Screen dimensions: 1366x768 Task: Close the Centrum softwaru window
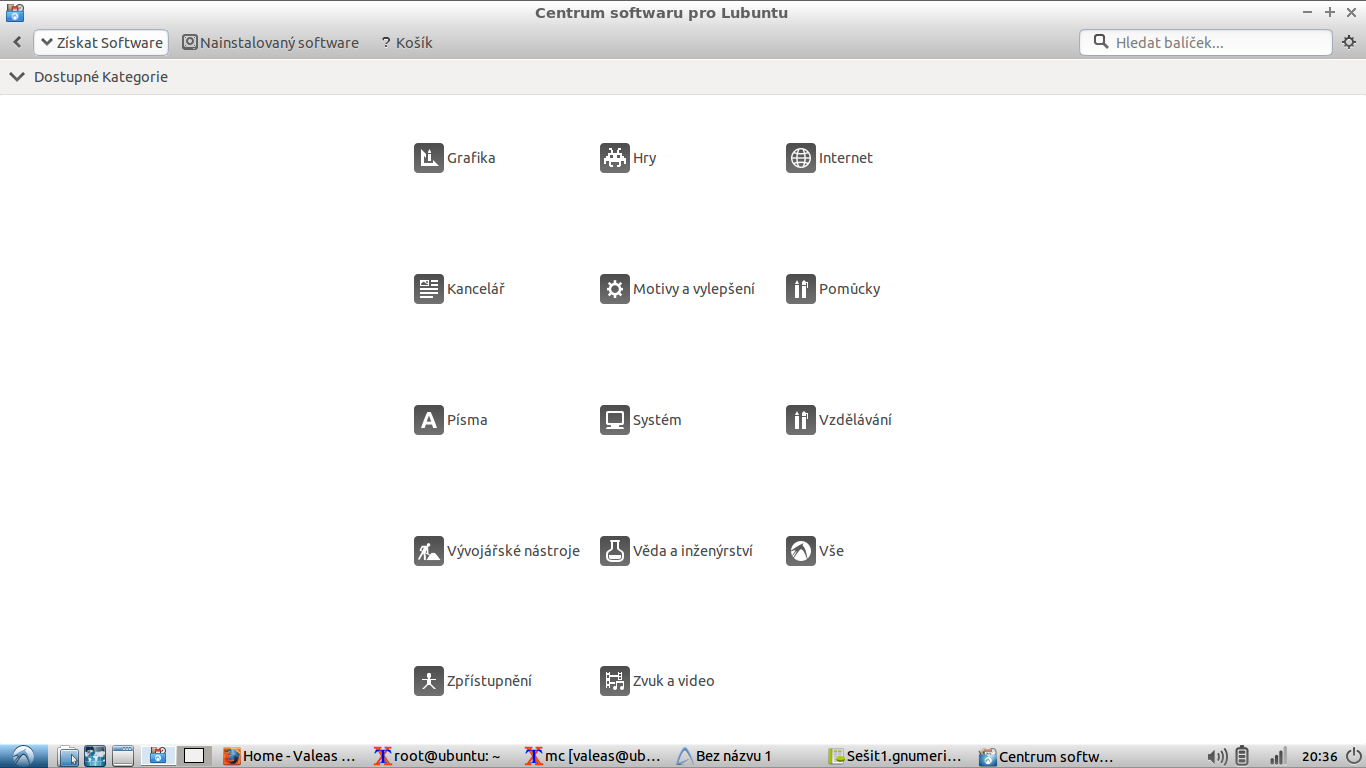1352,12
